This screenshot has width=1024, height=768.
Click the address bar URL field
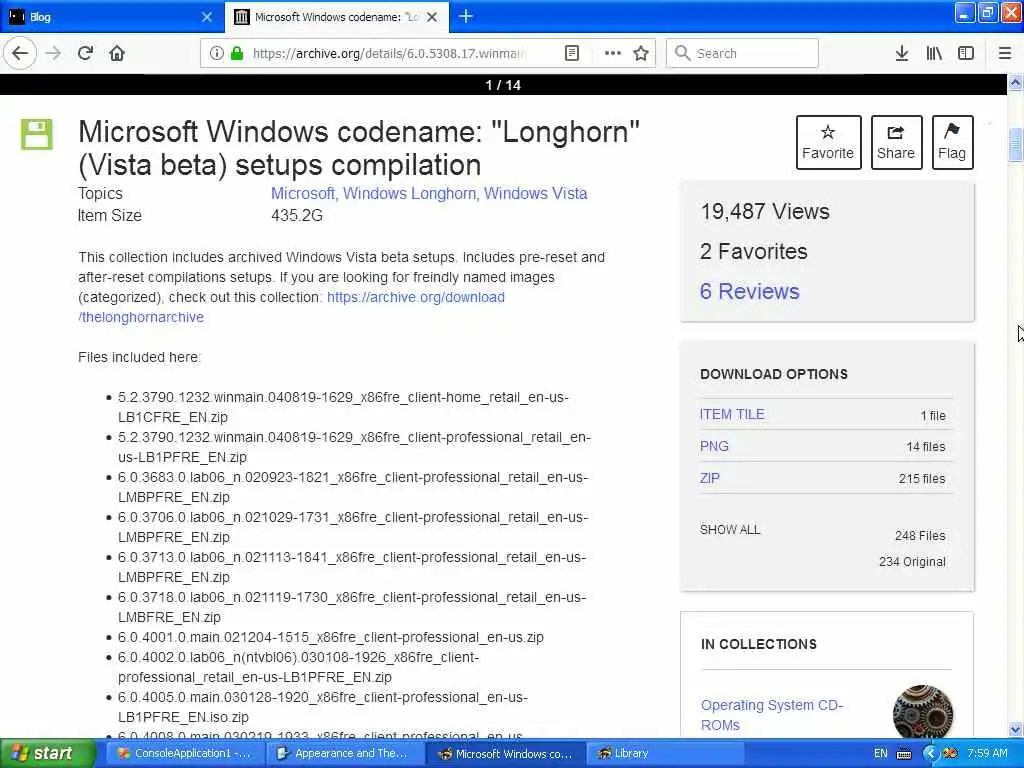click(389, 53)
